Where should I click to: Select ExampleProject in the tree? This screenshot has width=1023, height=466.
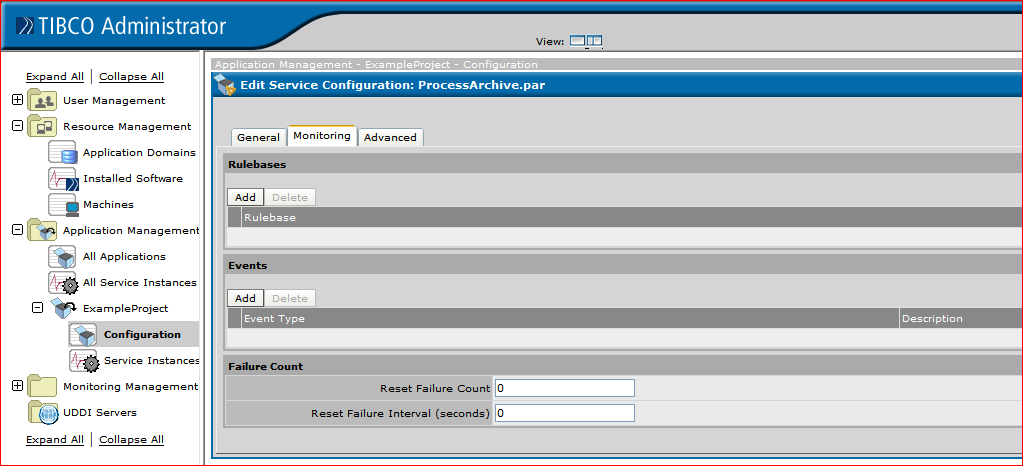(125, 309)
